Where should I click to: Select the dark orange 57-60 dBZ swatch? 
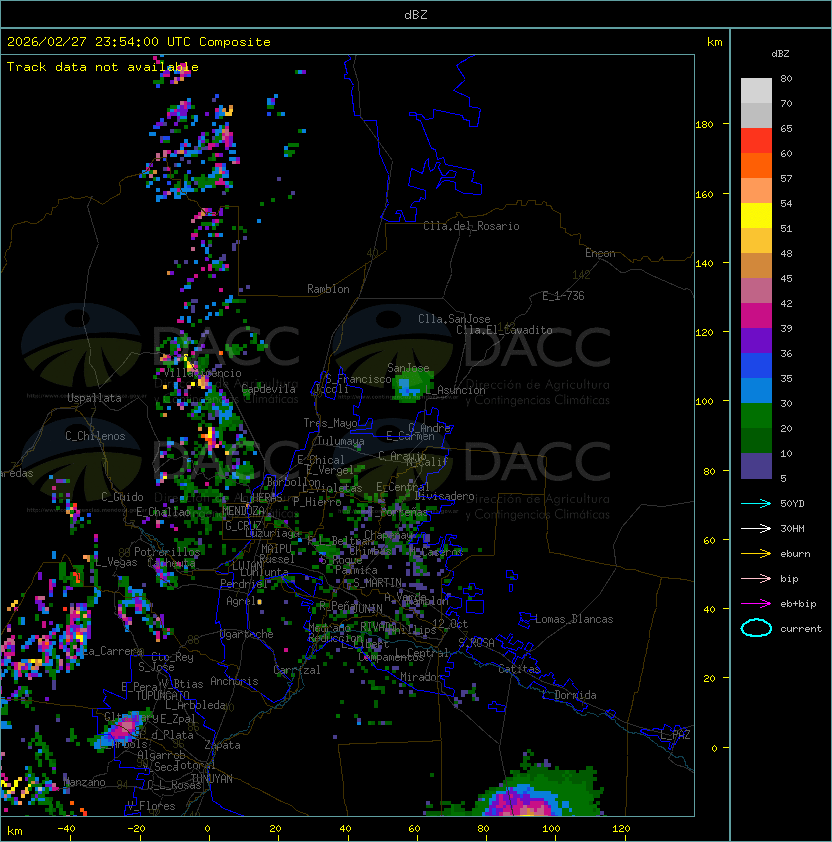coord(756,166)
